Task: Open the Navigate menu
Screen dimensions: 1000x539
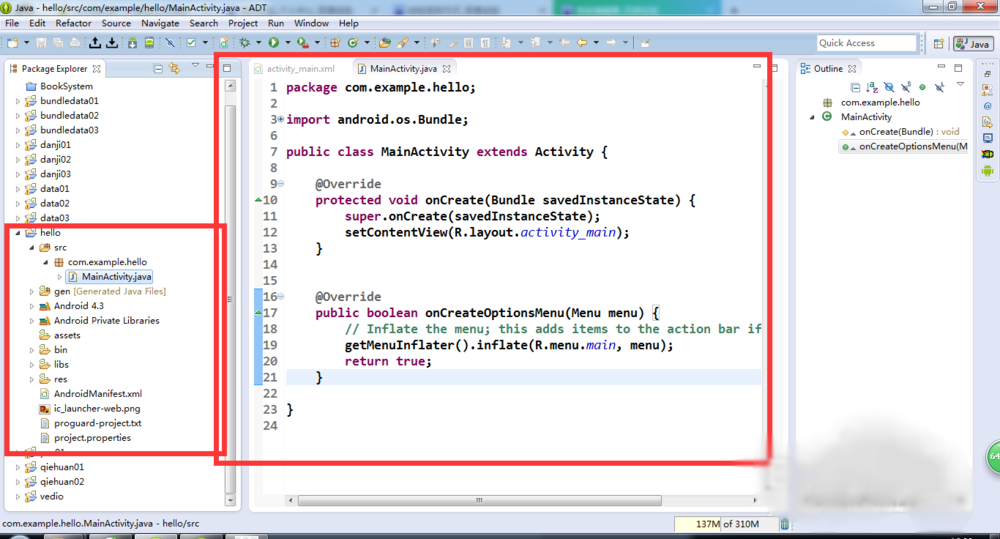Action: pyautogui.click(x=160, y=23)
